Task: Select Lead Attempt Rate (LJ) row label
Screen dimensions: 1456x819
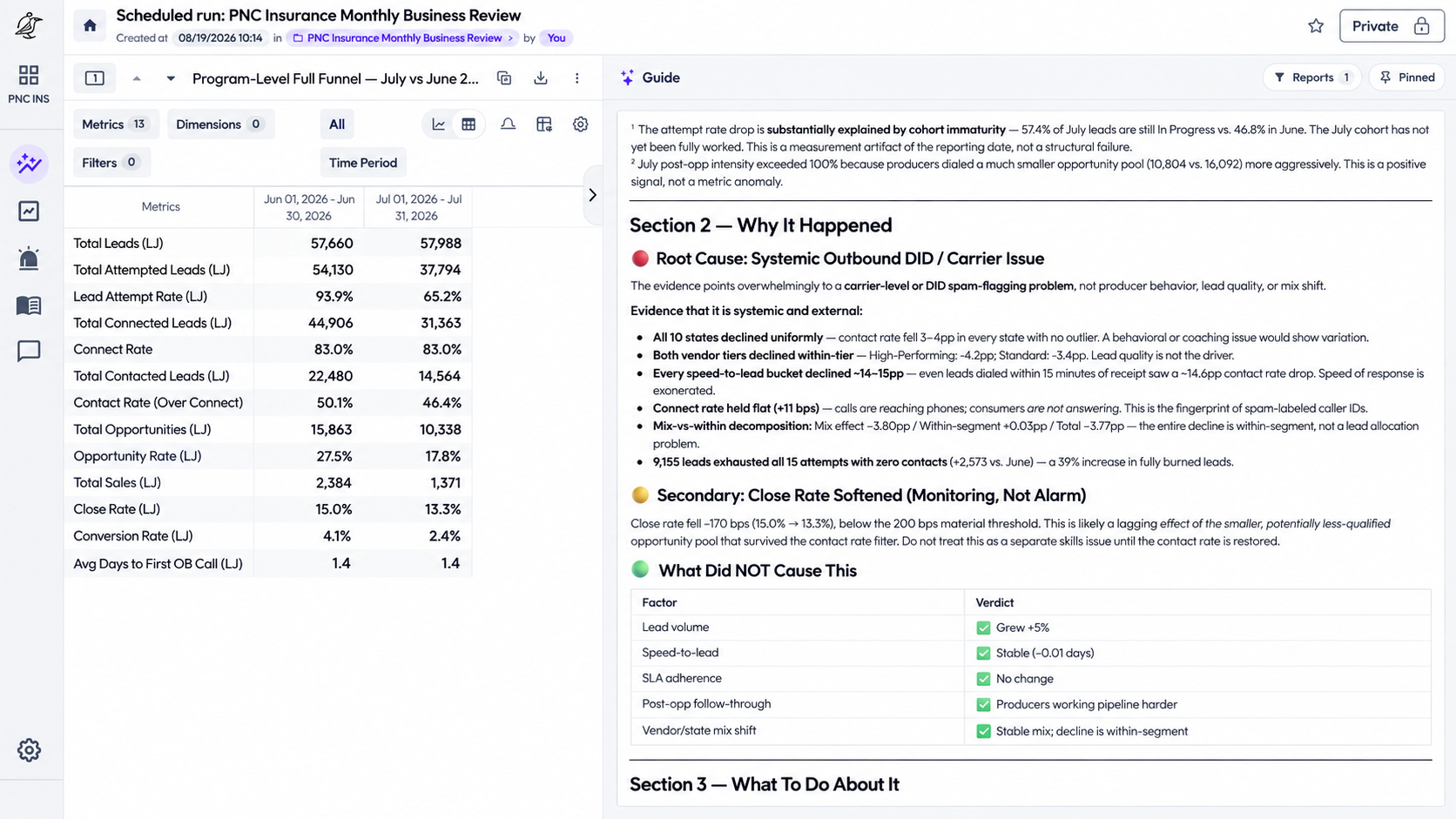Action: click(140, 296)
